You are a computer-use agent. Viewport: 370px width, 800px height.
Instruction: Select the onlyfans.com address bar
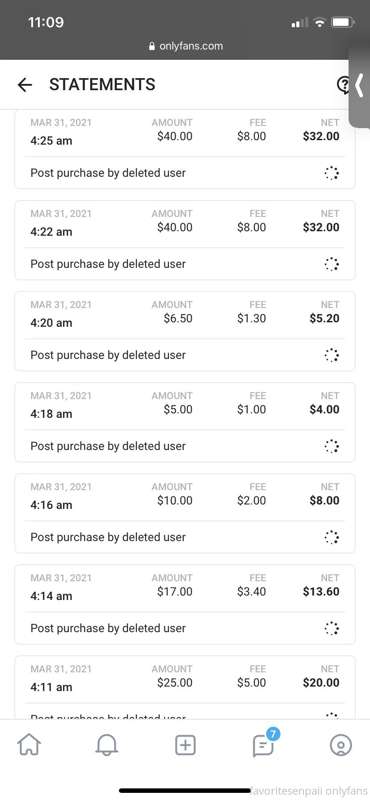click(185, 46)
